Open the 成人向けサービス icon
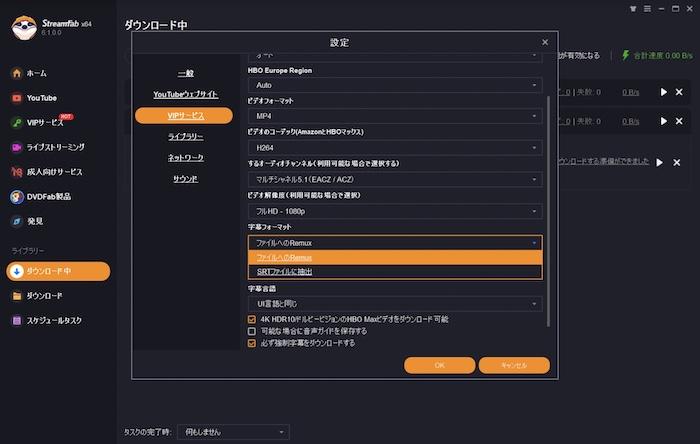The width and height of the screenshot is (700, 444). pyautogui.click(x=17, y=172)
